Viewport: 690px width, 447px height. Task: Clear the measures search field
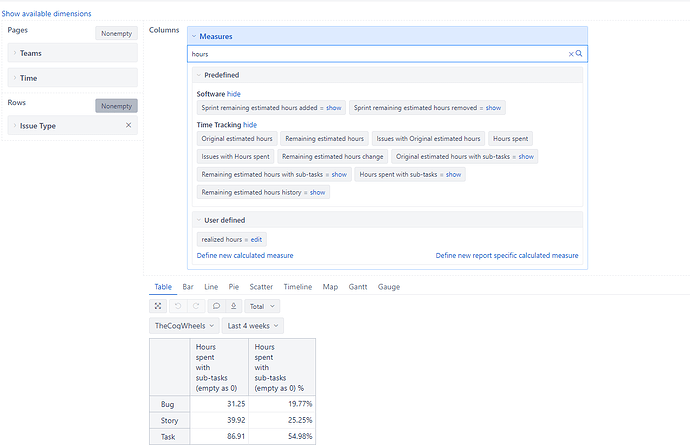[571, 54]
